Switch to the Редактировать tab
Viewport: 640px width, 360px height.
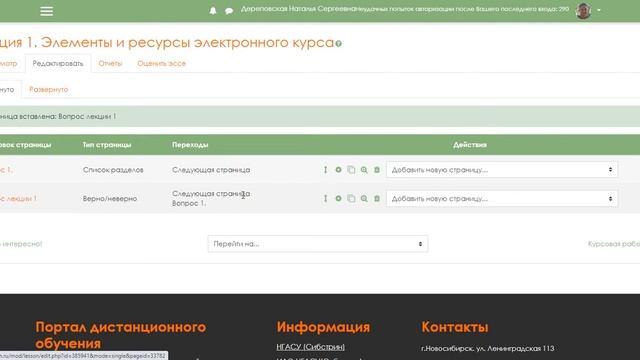click(x=58, y=64)
